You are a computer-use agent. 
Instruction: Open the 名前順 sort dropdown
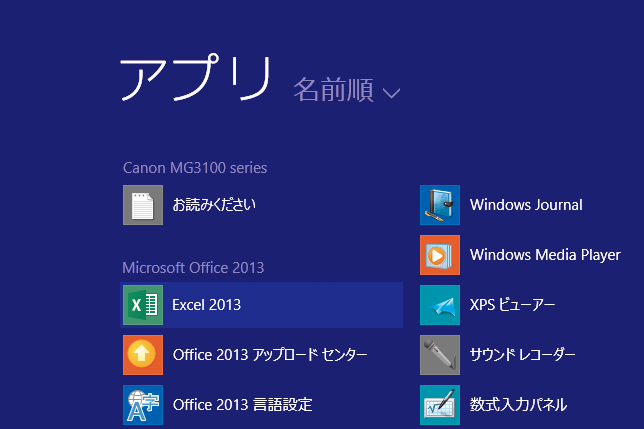(x=347, y=89)
